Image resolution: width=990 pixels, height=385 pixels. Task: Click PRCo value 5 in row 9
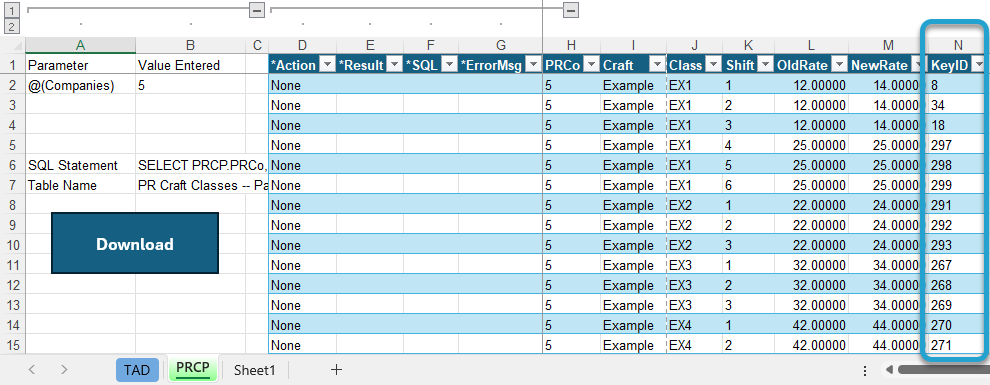pos(571,225)
